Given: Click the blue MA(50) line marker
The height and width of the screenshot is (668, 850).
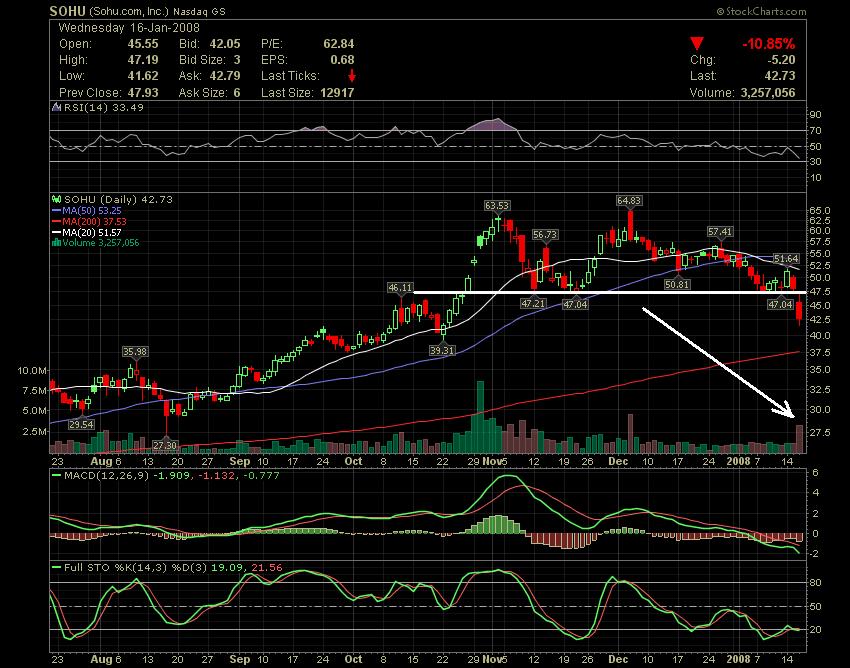Looking at the screenshot, I should pyautogui.click(x=56, y=211).
